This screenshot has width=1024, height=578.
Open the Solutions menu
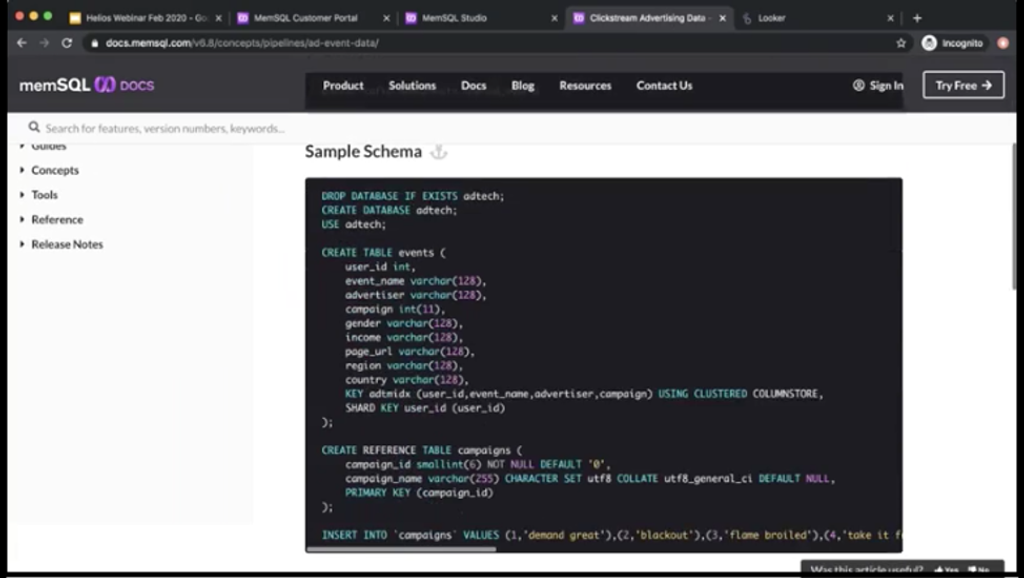412,86
